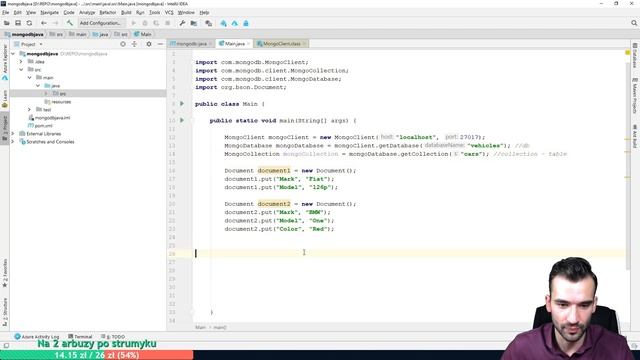Click the Open folder toolbar icon
Image resolution: width=640 pixels, height=360 pixels.
[7, 23]
